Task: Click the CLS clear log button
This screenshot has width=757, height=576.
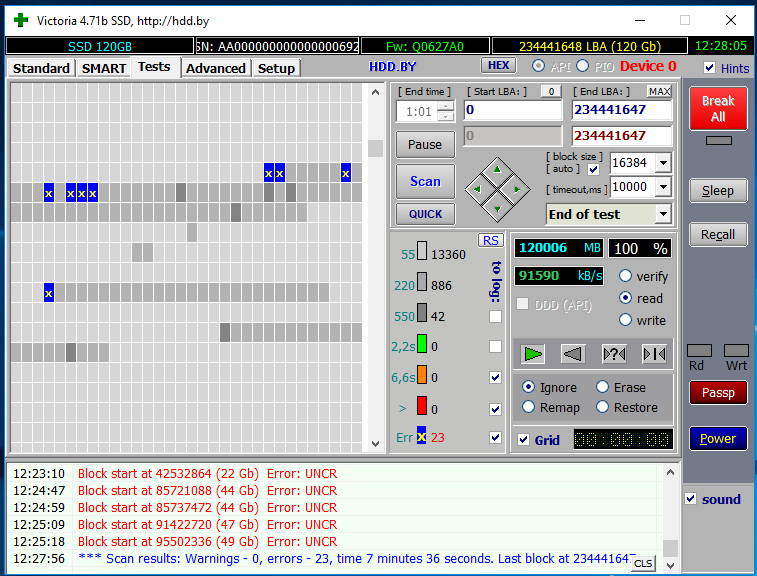Action: [643, 563]
